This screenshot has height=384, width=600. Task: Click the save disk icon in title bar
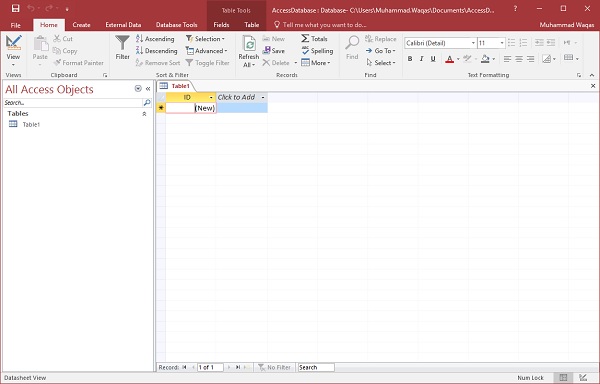point(15,8)
